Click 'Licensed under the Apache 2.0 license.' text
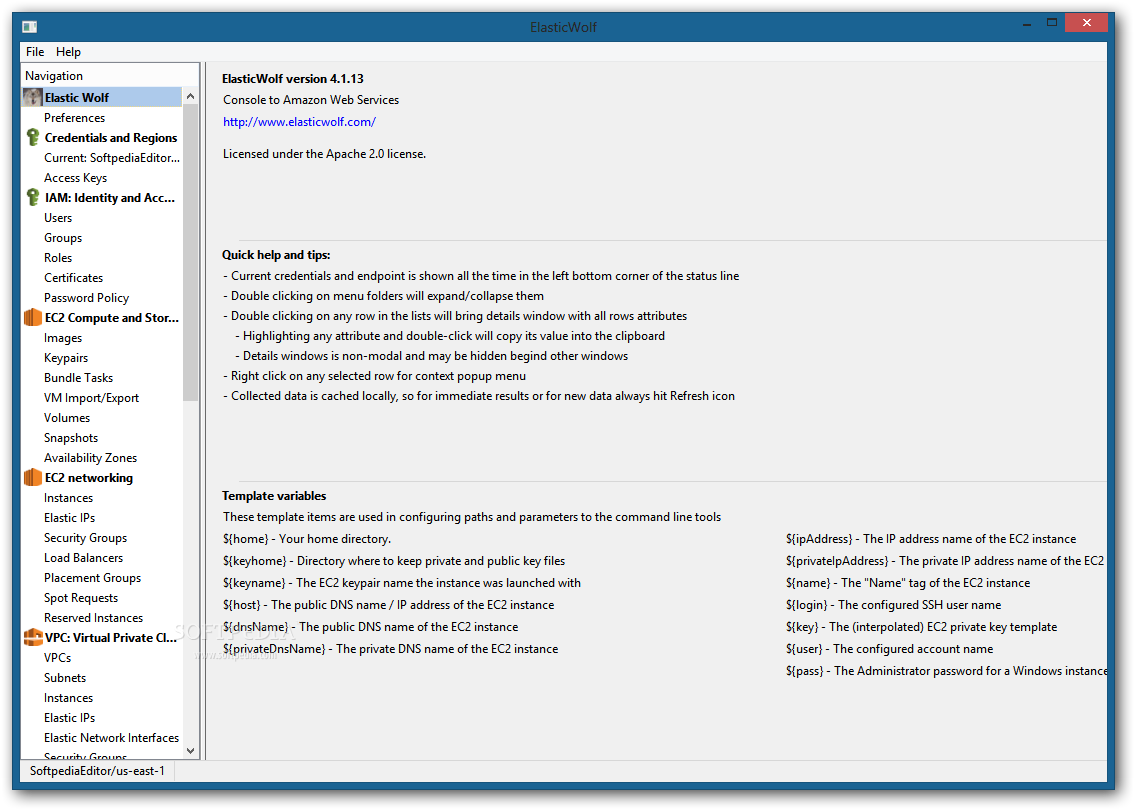This screenshot has width=1135, height=810. click(324, 153)
